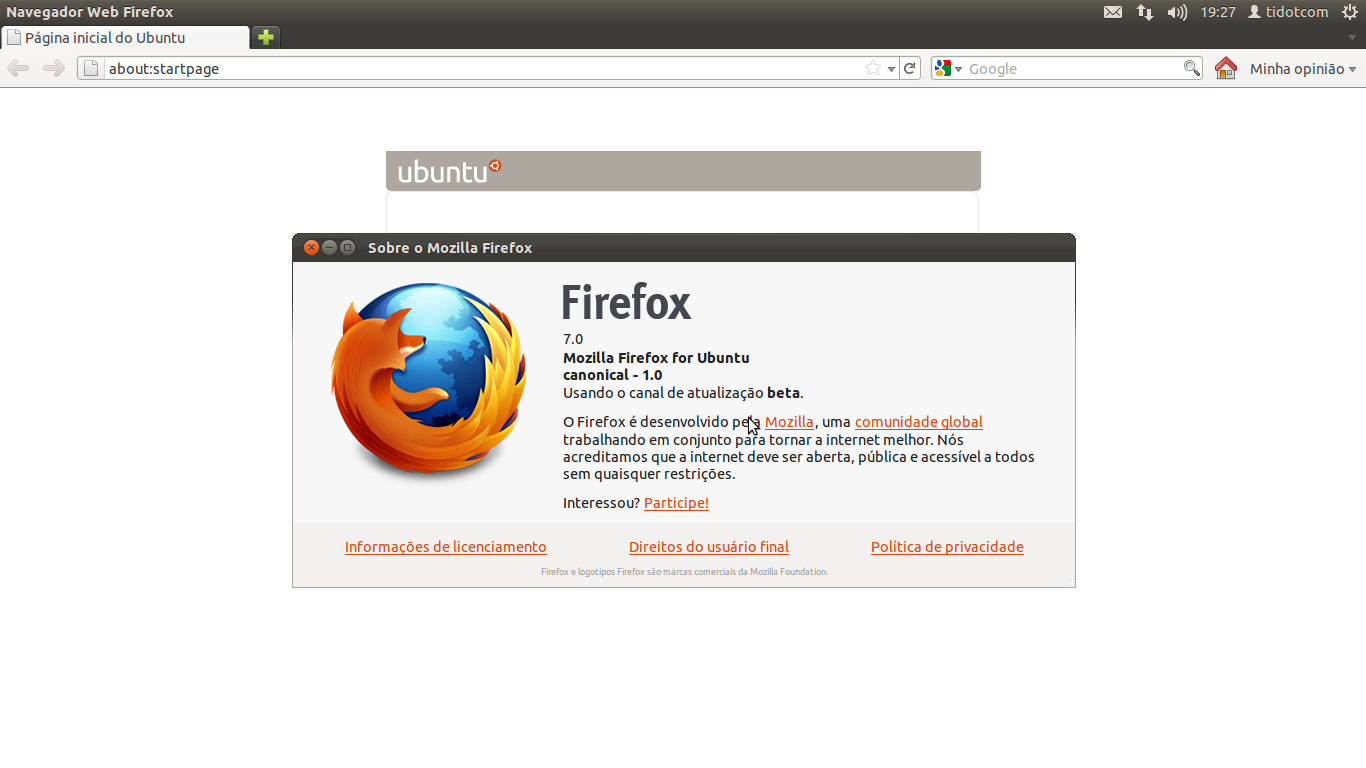
Task: Open Informações de licenciamento link
Action: tap(446, 547)
